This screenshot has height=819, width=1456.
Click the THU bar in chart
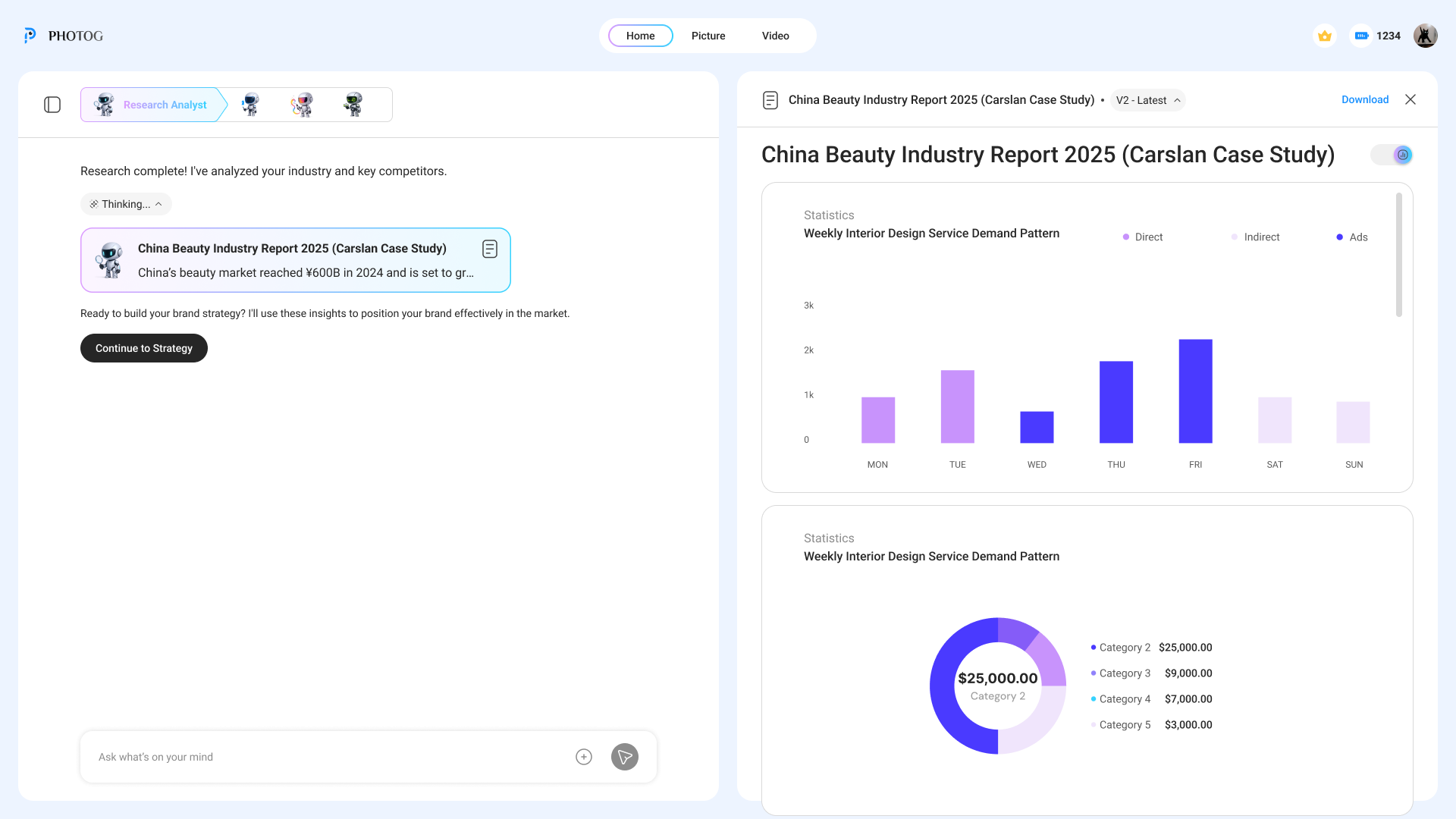[x=1116, y=402]
